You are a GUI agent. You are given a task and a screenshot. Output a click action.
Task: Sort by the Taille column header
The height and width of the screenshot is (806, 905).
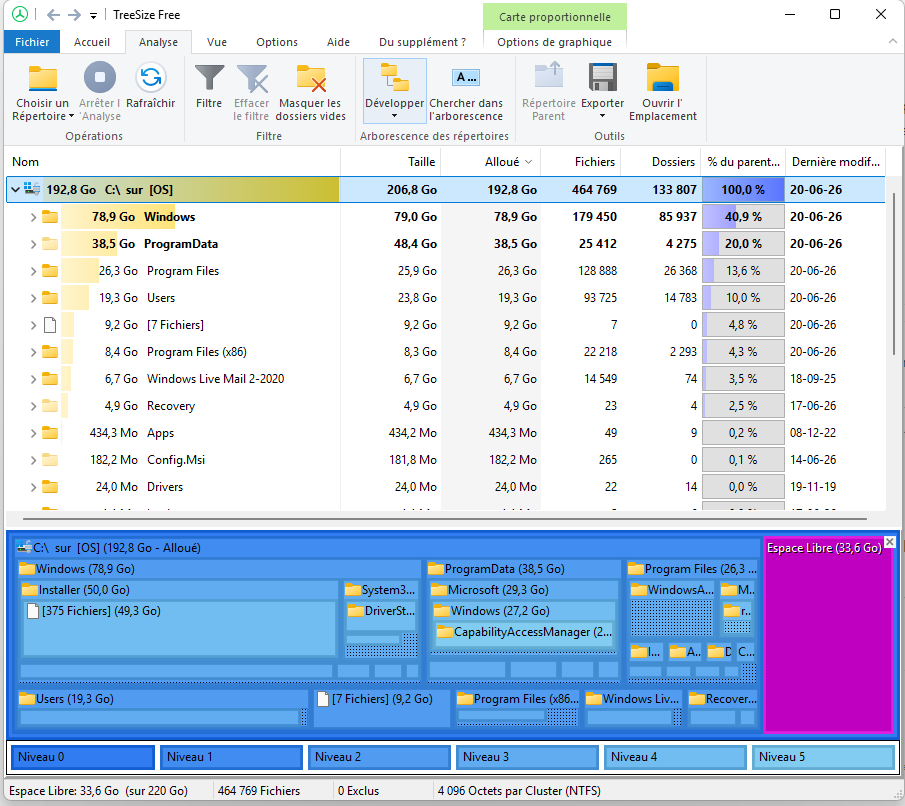click(391, 162)
